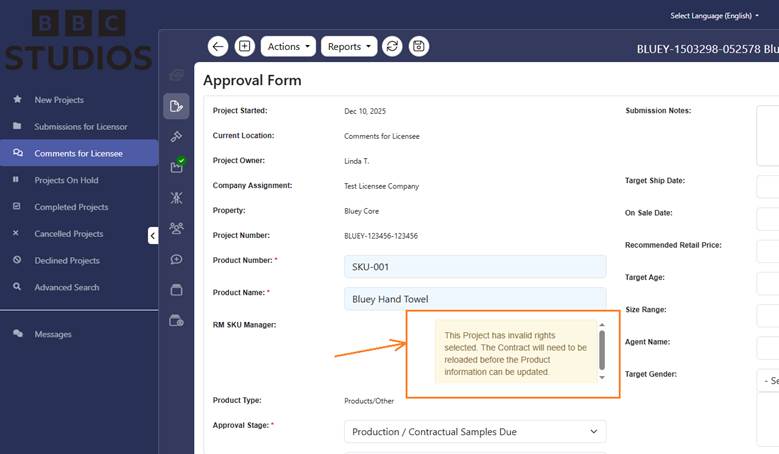Click the add new plus icon
This screenshot has height=454, width=779.
[x=244, y=46]
